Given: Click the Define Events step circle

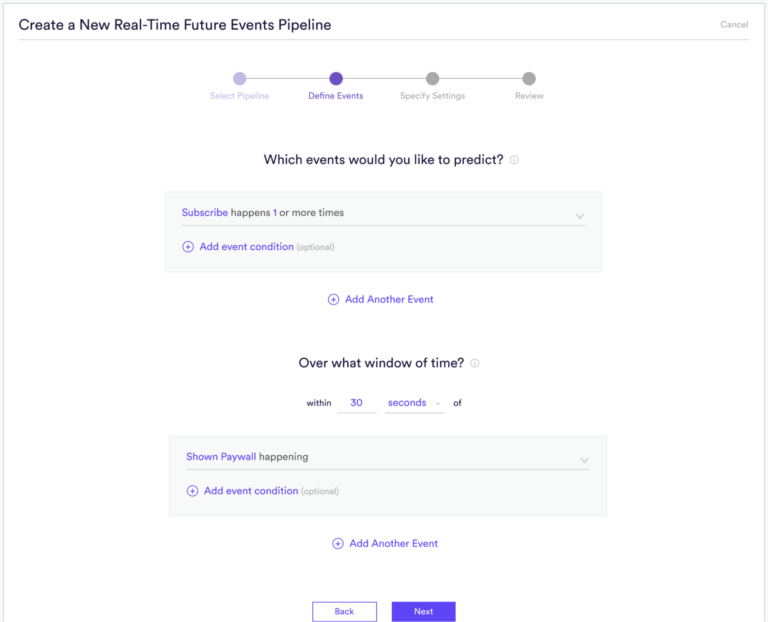Looking at the screenshot, I should [x=336, y=79].
